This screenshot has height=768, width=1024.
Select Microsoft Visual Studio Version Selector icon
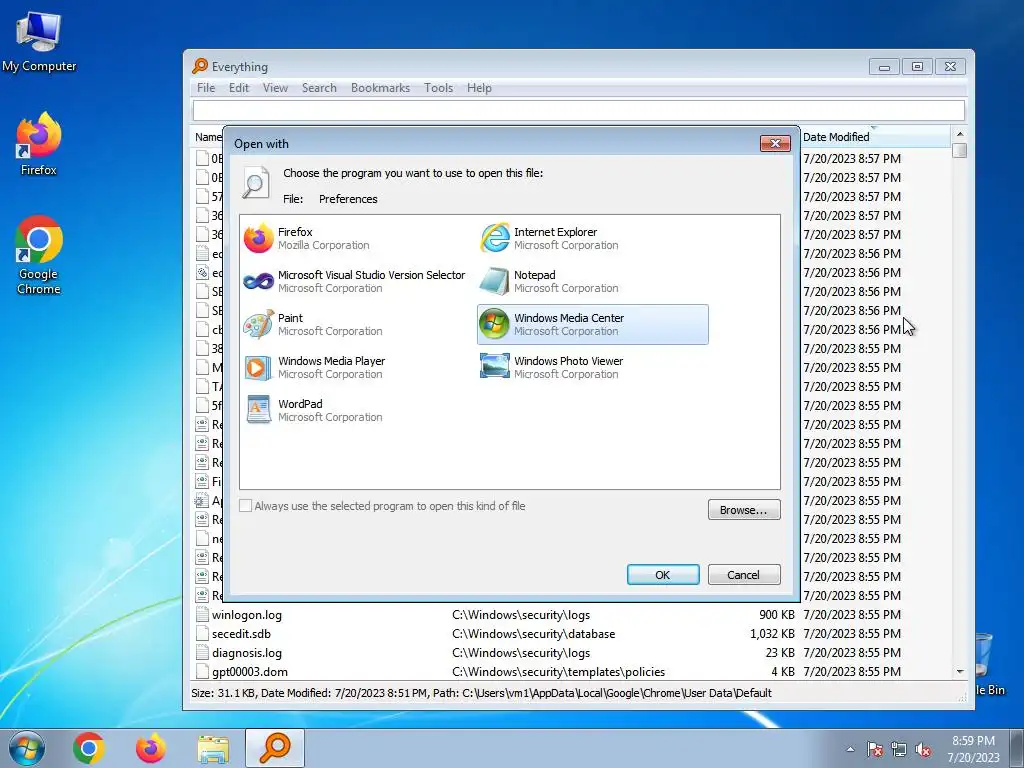[x=258, y=281]
